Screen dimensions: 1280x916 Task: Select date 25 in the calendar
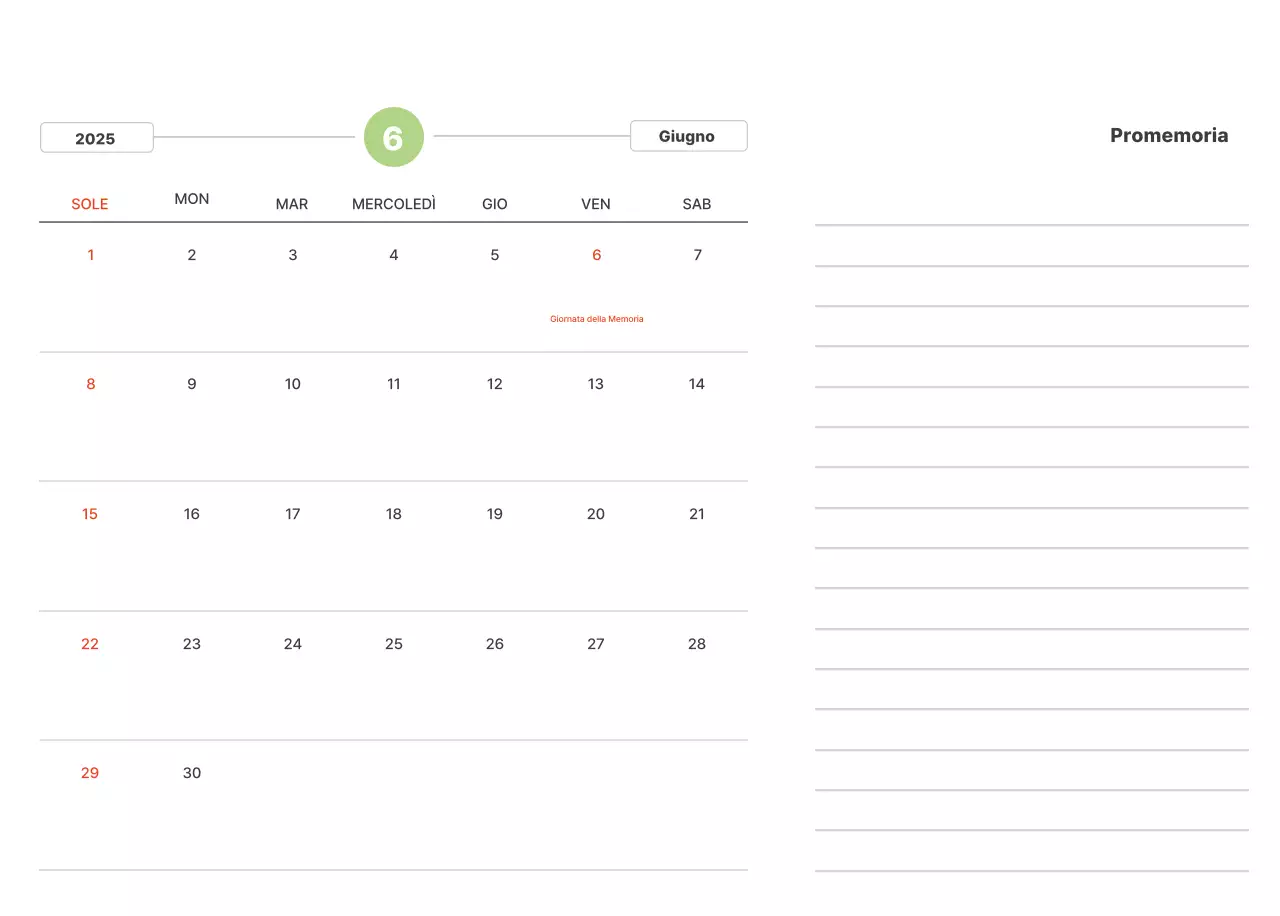pyautogui.click(x=394, y=644)
